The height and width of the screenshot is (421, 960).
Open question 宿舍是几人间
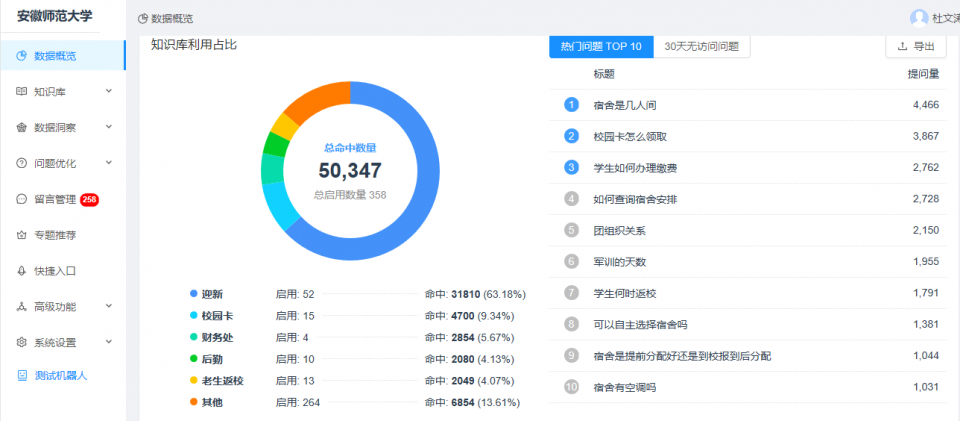coord(624,105)
